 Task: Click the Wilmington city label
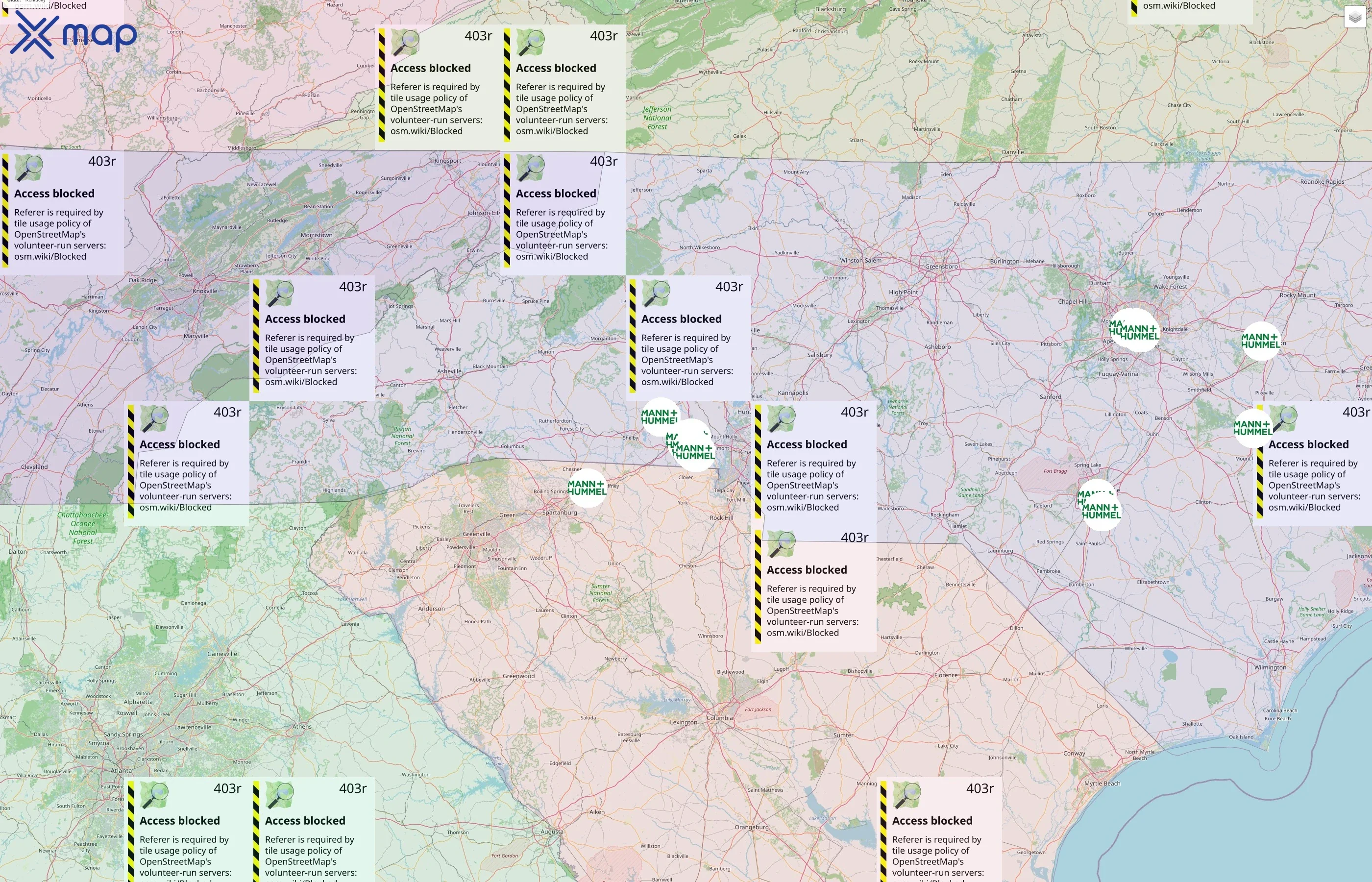1270,668
